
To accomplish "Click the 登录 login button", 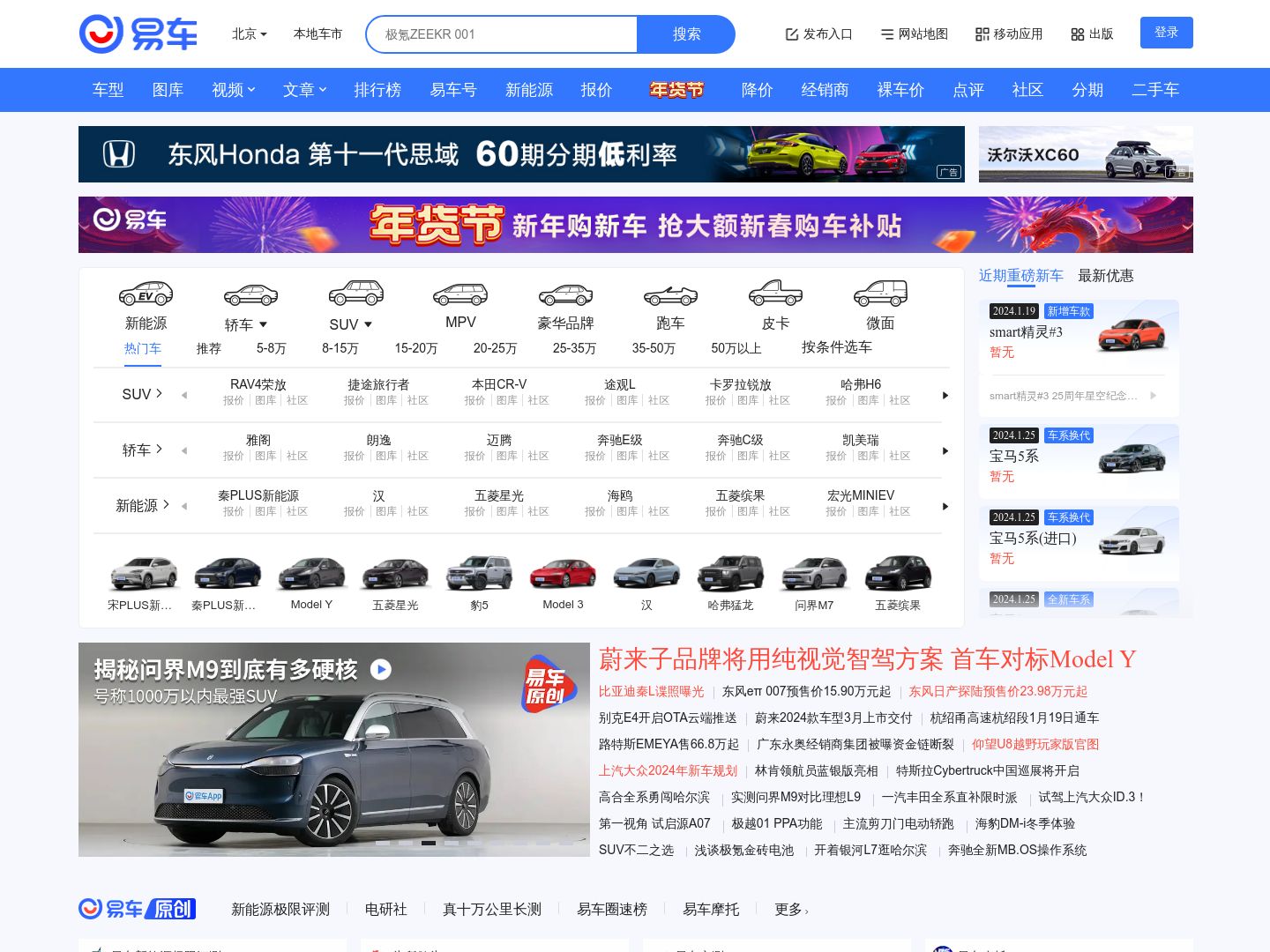I will [1166, 33].
